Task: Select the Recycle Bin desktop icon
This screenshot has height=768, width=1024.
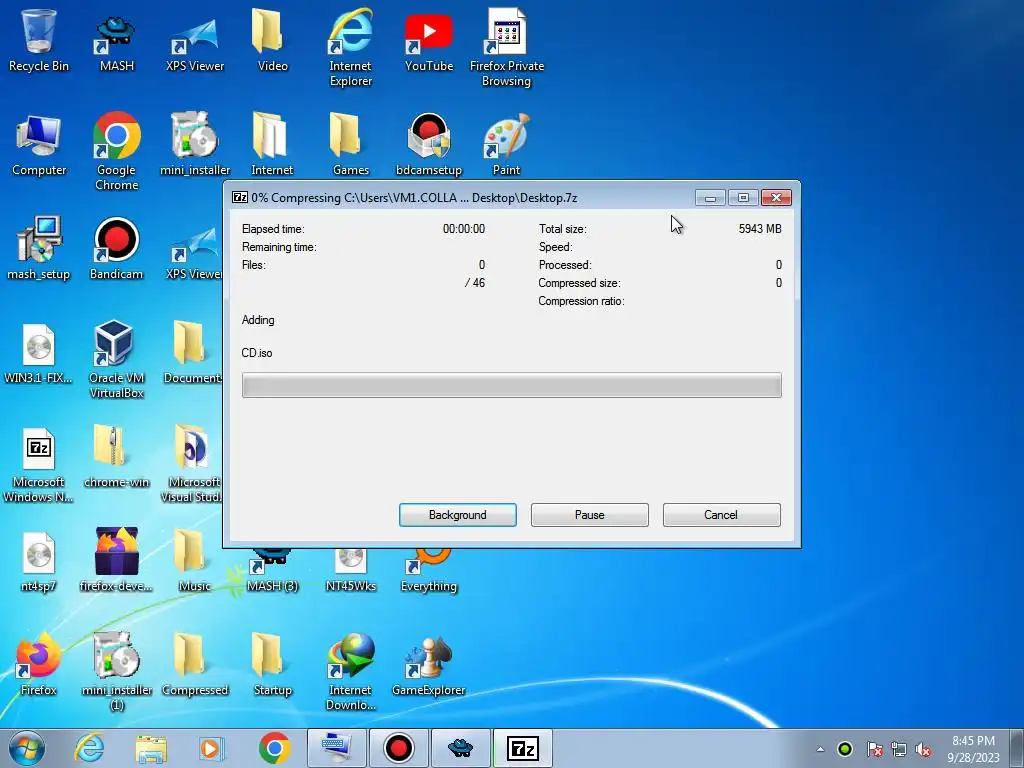Action: pos(39,39)
